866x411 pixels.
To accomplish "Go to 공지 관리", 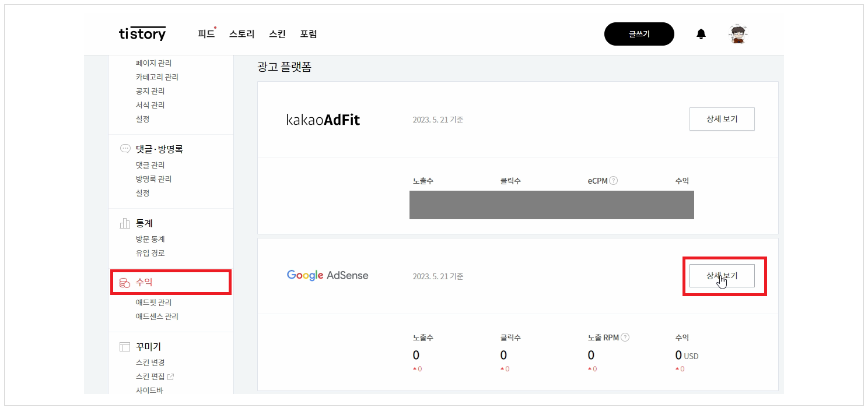I will [x=150, y=91].
